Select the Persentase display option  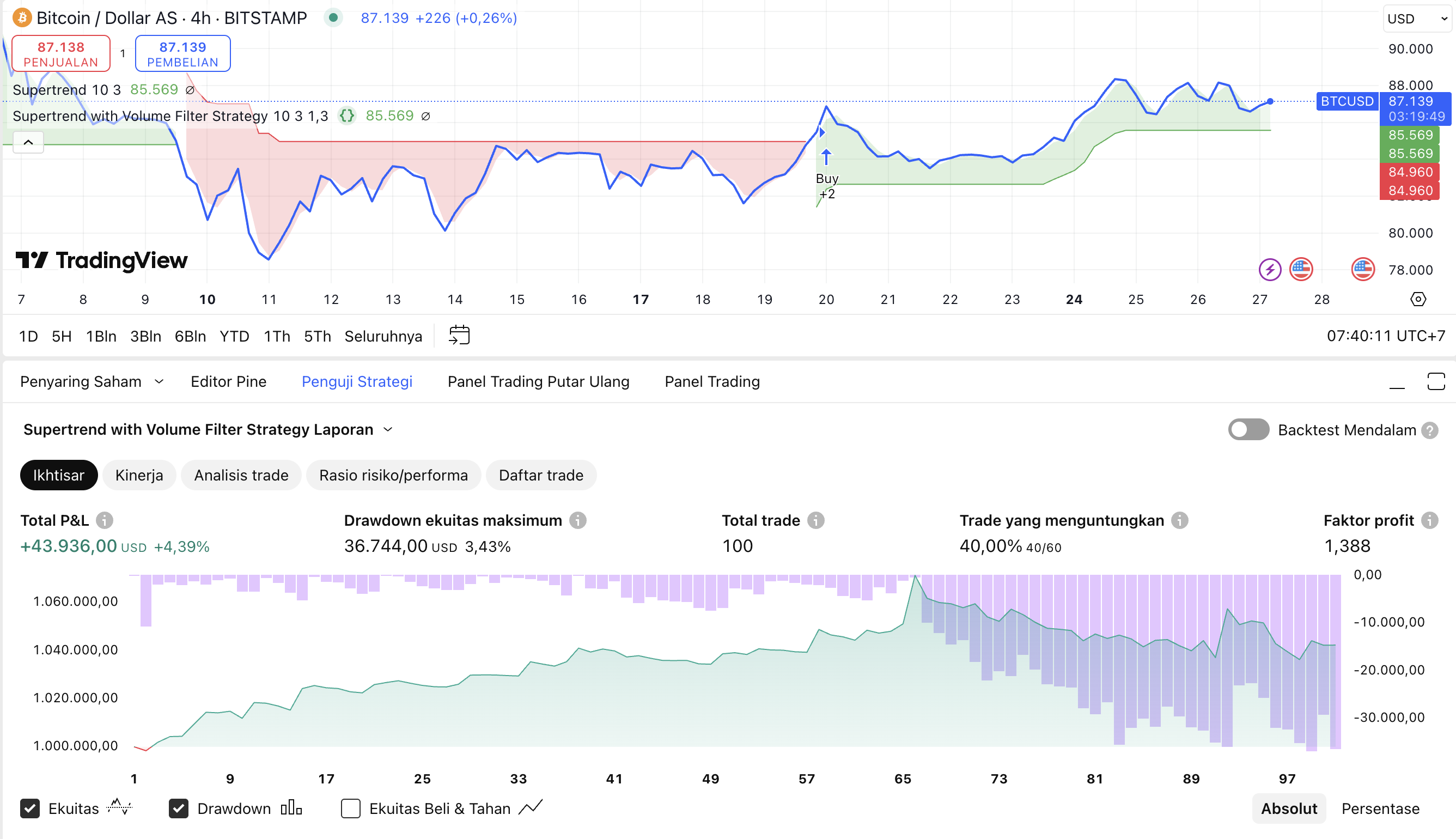[x=1380, y=808]
